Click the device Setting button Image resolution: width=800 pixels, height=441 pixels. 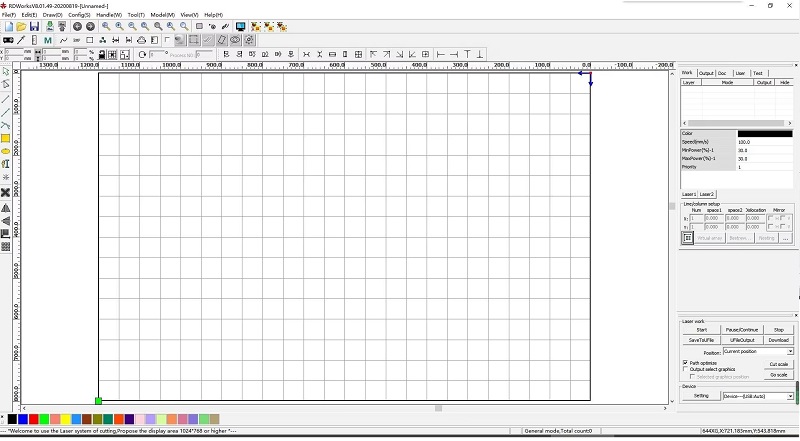(702, 396)
